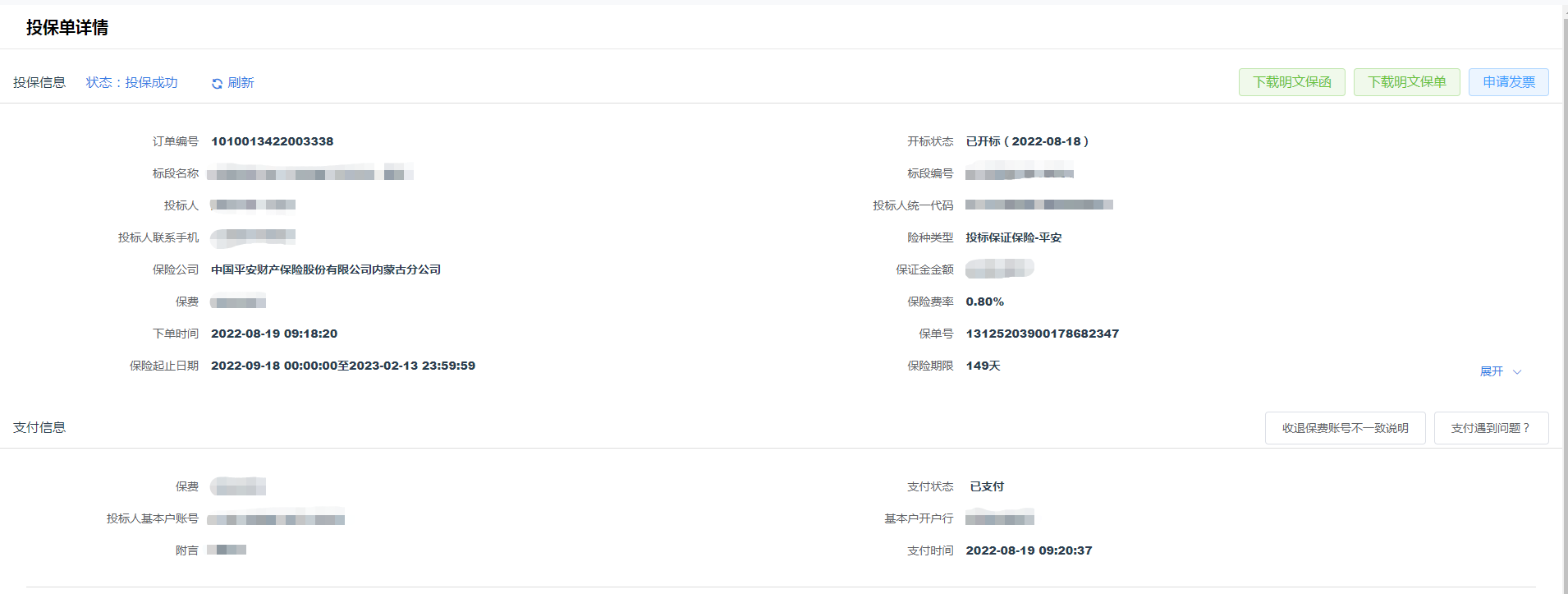Click the 刷新 refresh link
This screenshot has width=1568, height=594.
(x=241, y=83)
